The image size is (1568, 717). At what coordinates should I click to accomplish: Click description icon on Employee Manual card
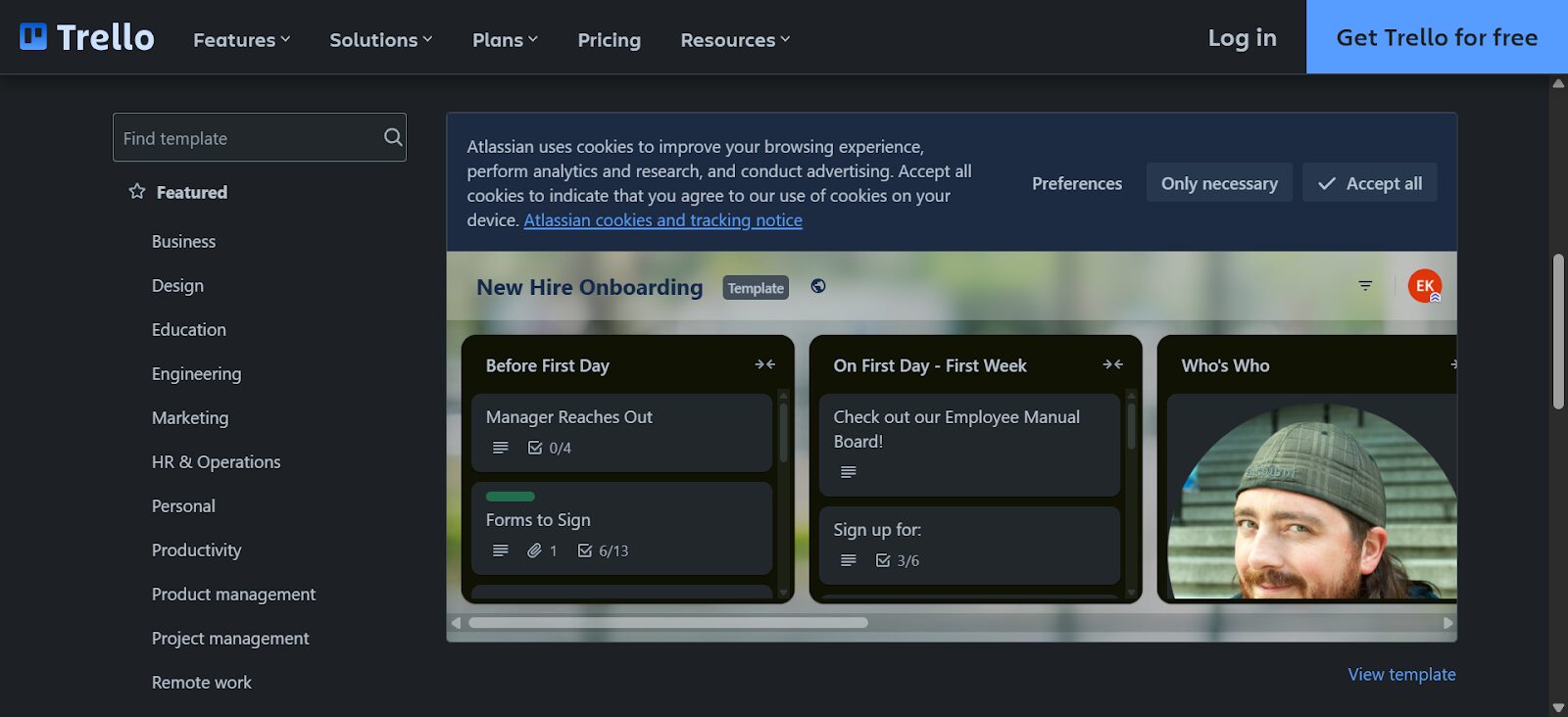849,472
